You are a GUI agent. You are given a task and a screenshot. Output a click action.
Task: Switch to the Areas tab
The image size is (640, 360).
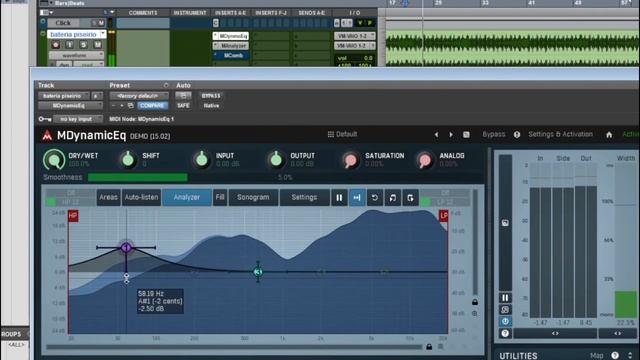(108, 198)
